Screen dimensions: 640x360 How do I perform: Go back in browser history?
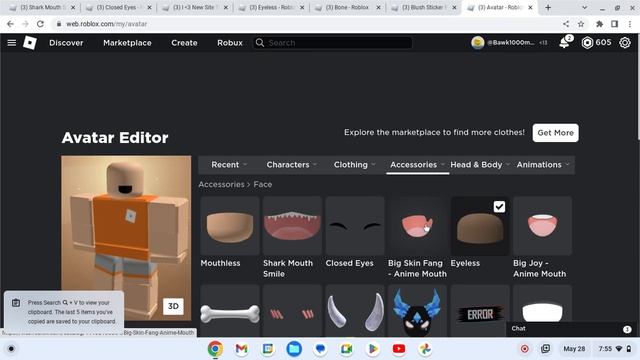click(x=10, y=24)
